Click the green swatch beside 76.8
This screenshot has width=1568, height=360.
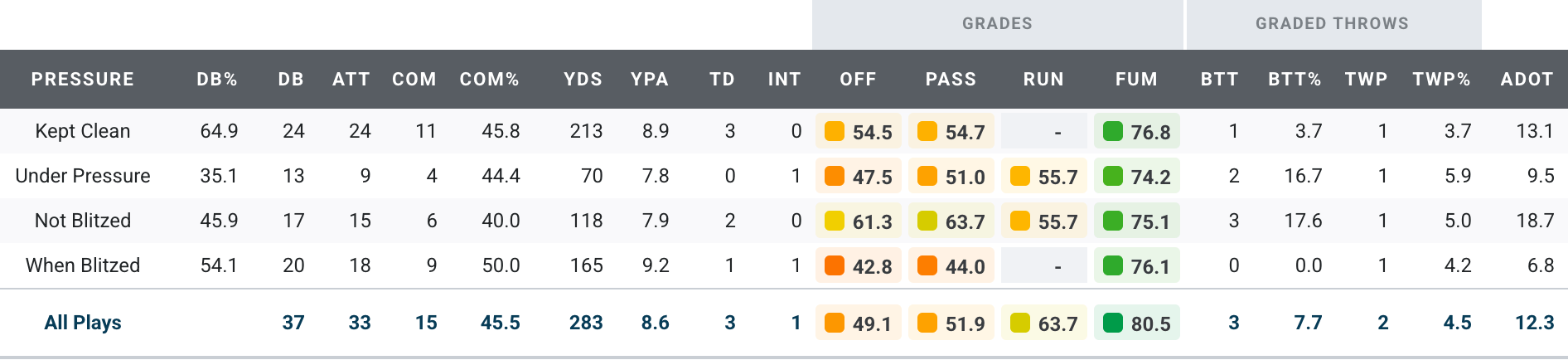(x=1113, y=132)
